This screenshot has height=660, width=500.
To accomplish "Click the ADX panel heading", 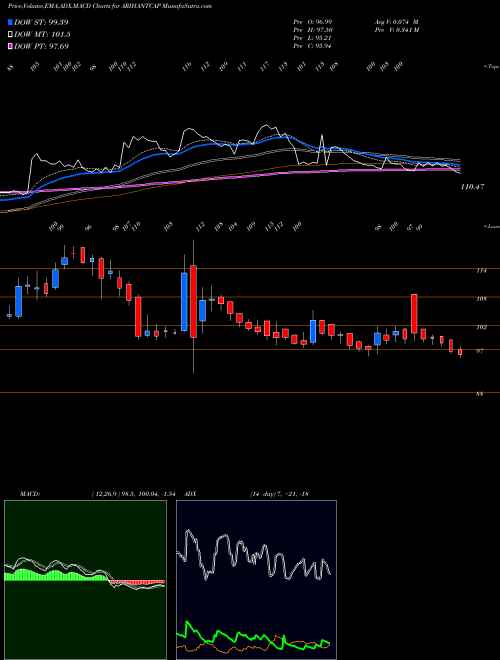I will 190,494.
